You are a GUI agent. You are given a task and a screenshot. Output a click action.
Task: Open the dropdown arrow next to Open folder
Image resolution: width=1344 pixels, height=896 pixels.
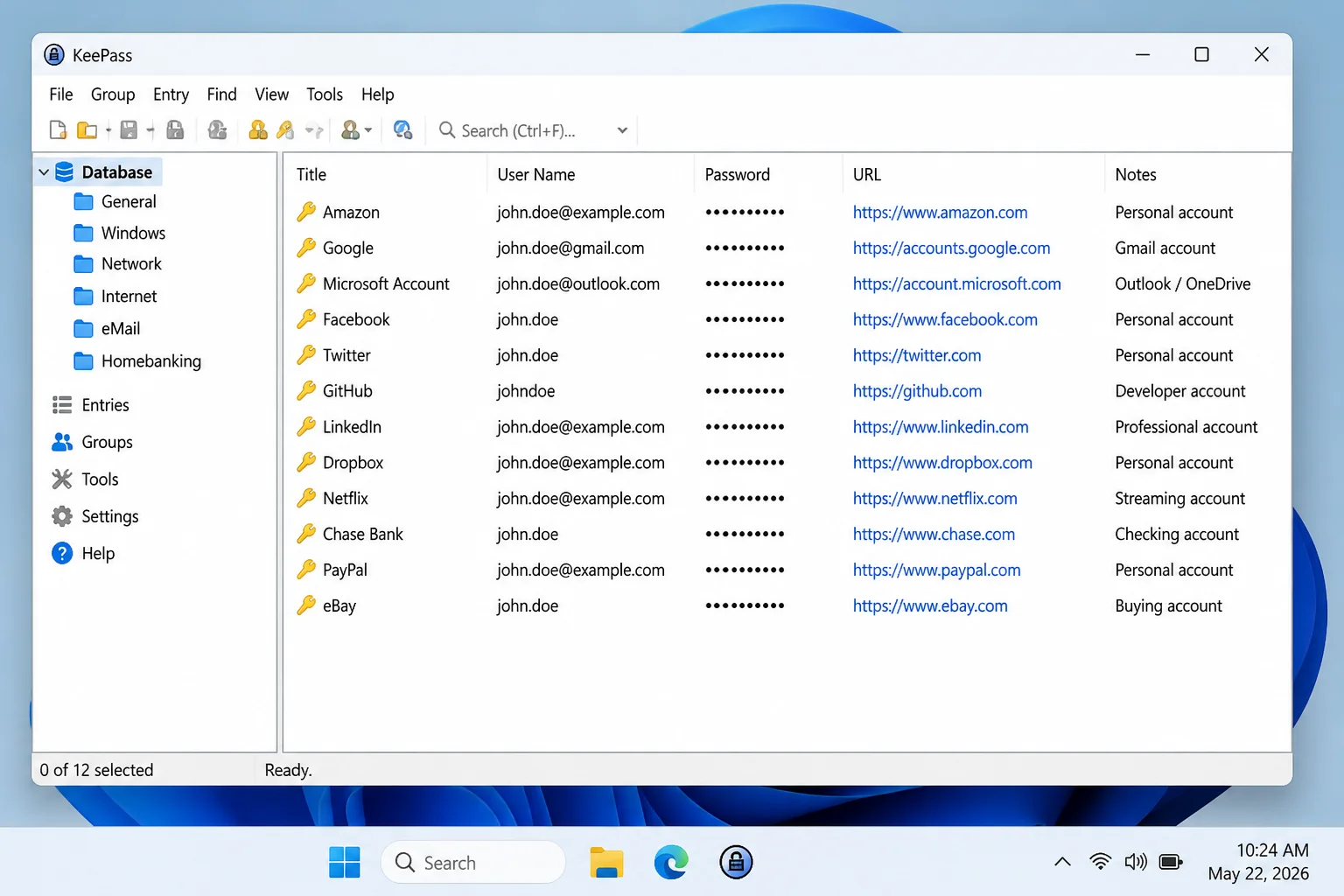[108, 131]
